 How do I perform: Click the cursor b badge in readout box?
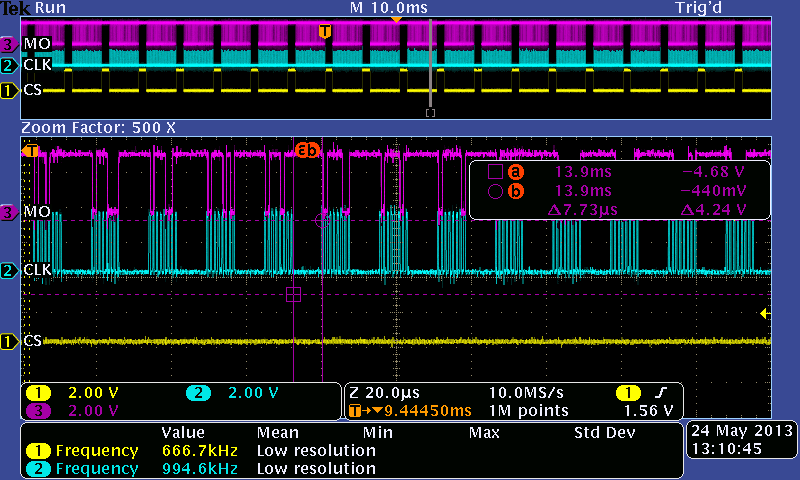click(516, 191)
